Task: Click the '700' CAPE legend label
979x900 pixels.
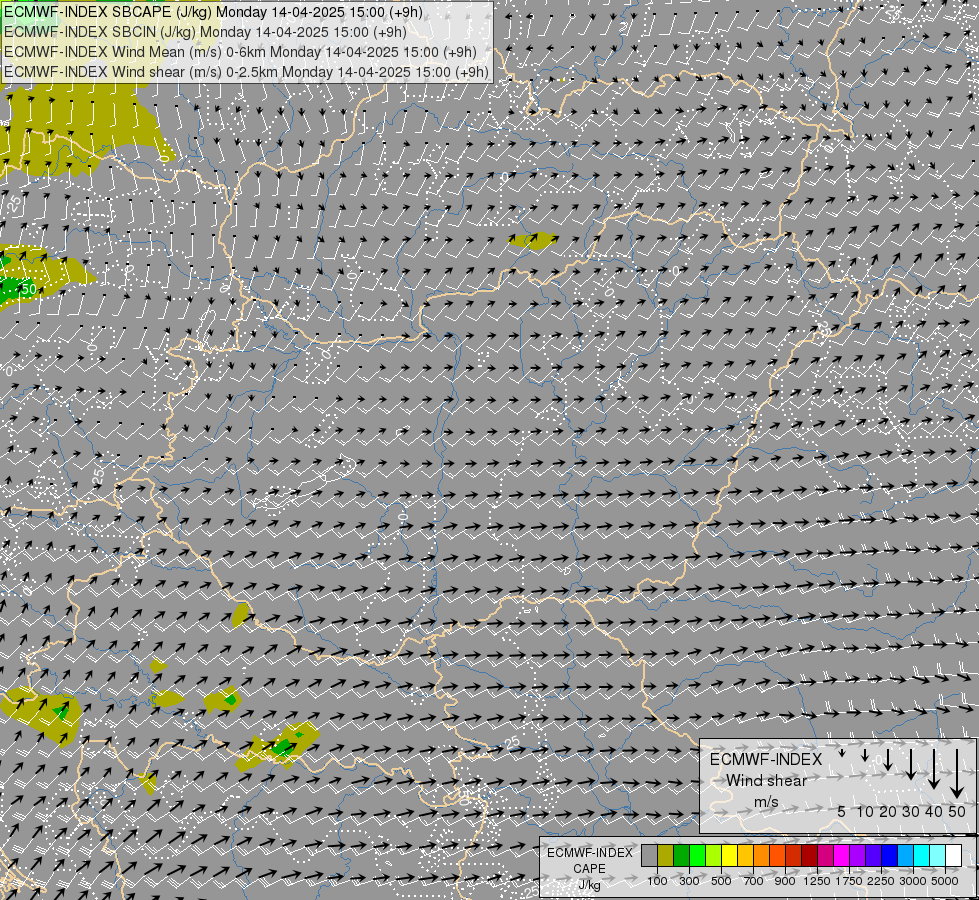Action: [754, 881]
